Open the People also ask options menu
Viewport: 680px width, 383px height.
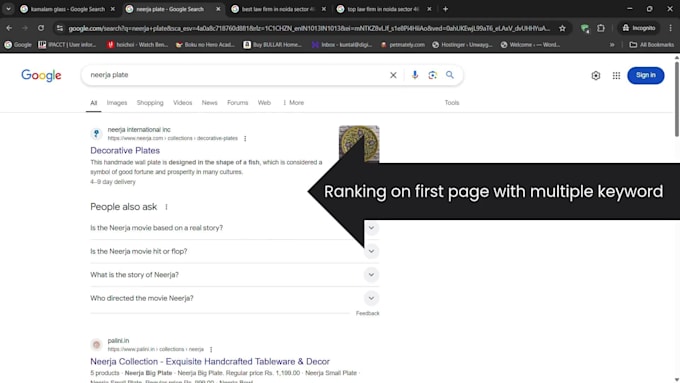tap(166, 207)
